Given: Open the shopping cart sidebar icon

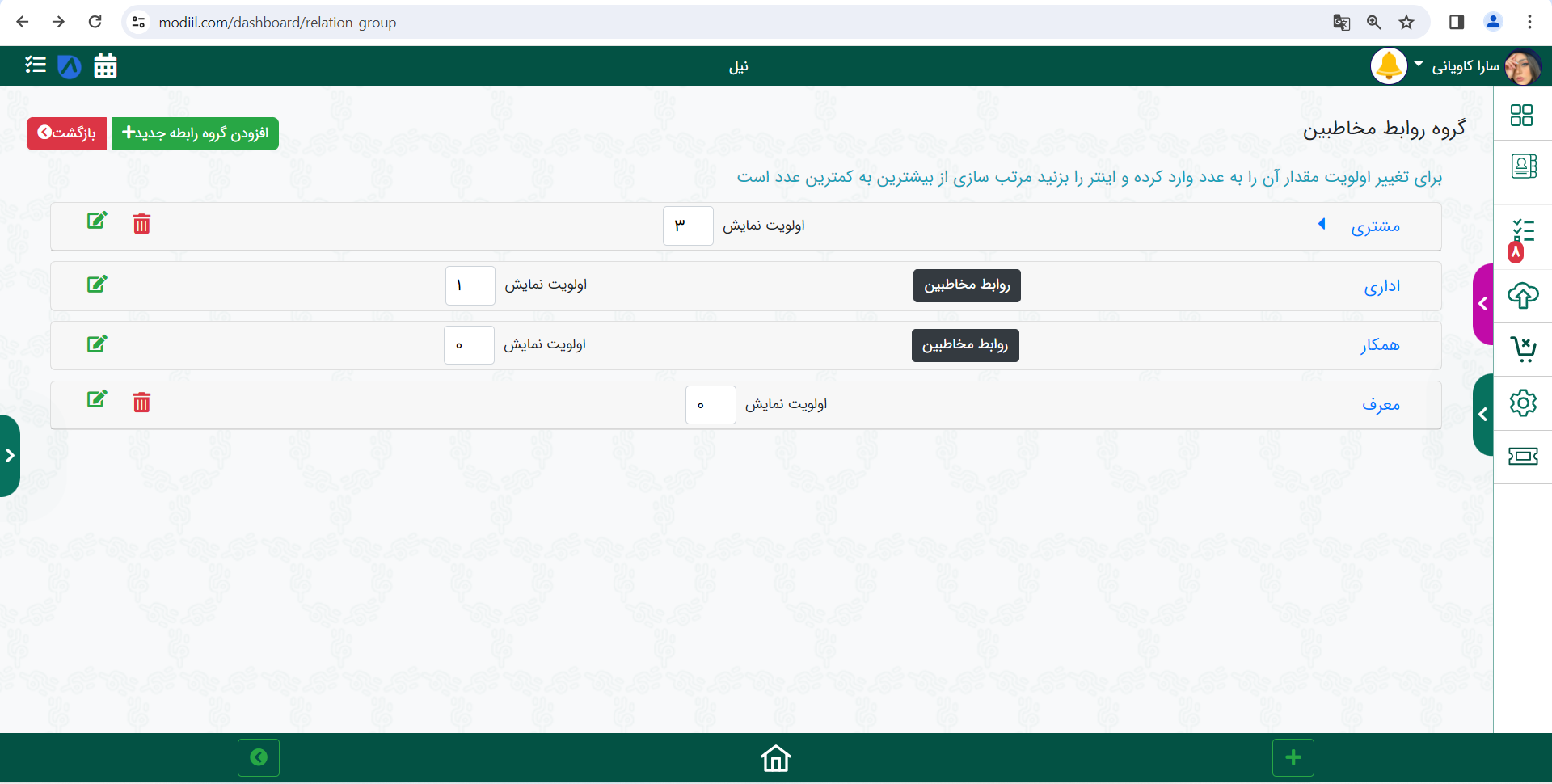Looking at the screenshot, I should point(1523,349).
